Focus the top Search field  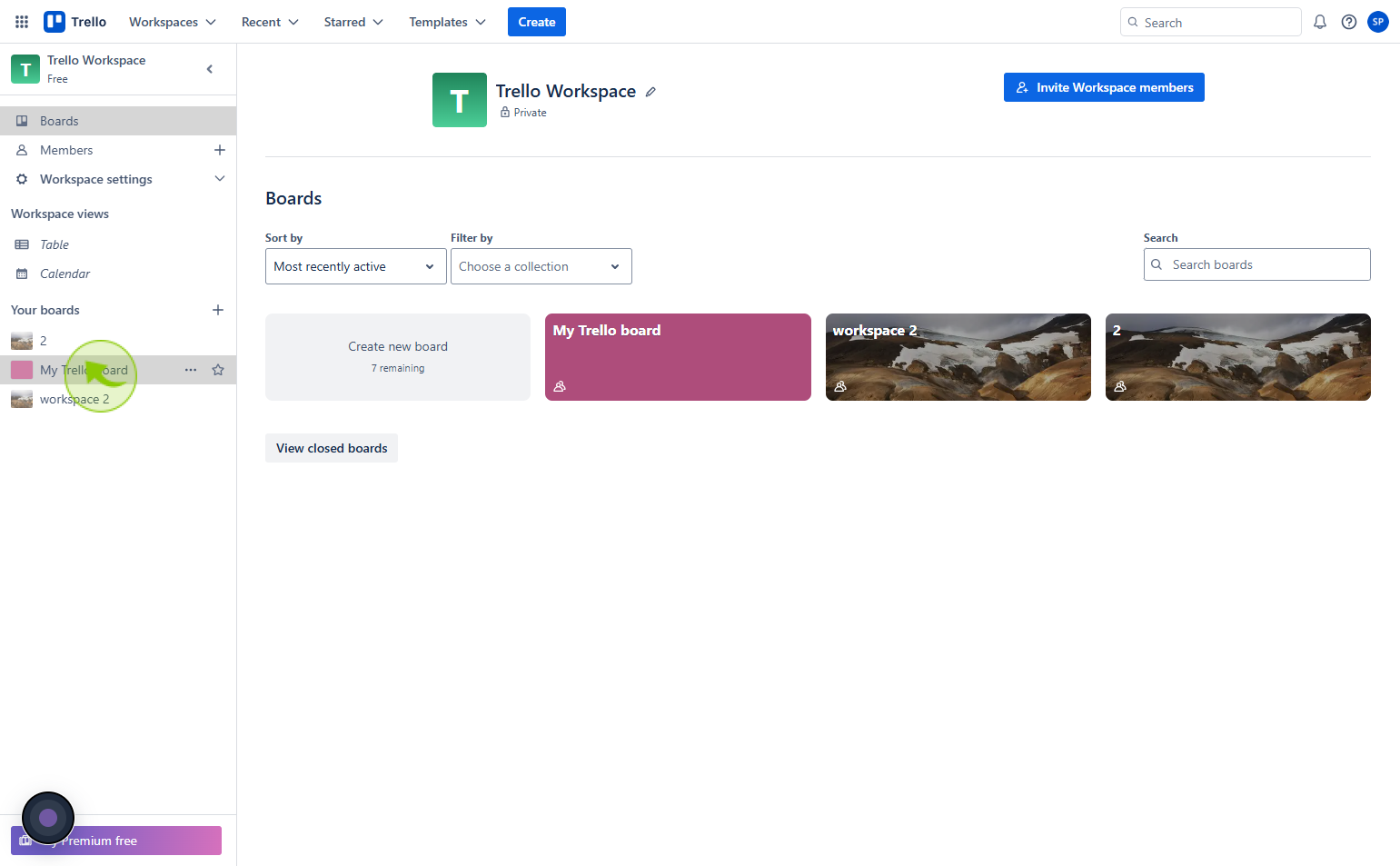[1211, 22]
